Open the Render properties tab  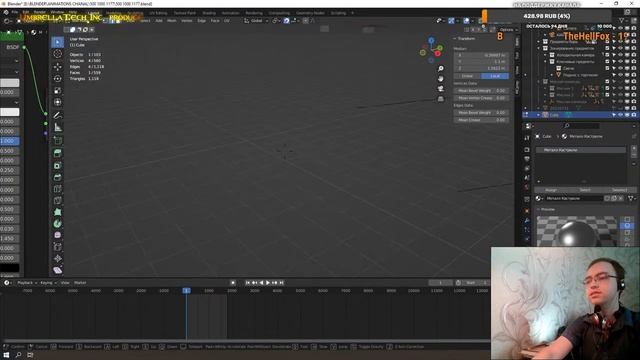[527, 149]
